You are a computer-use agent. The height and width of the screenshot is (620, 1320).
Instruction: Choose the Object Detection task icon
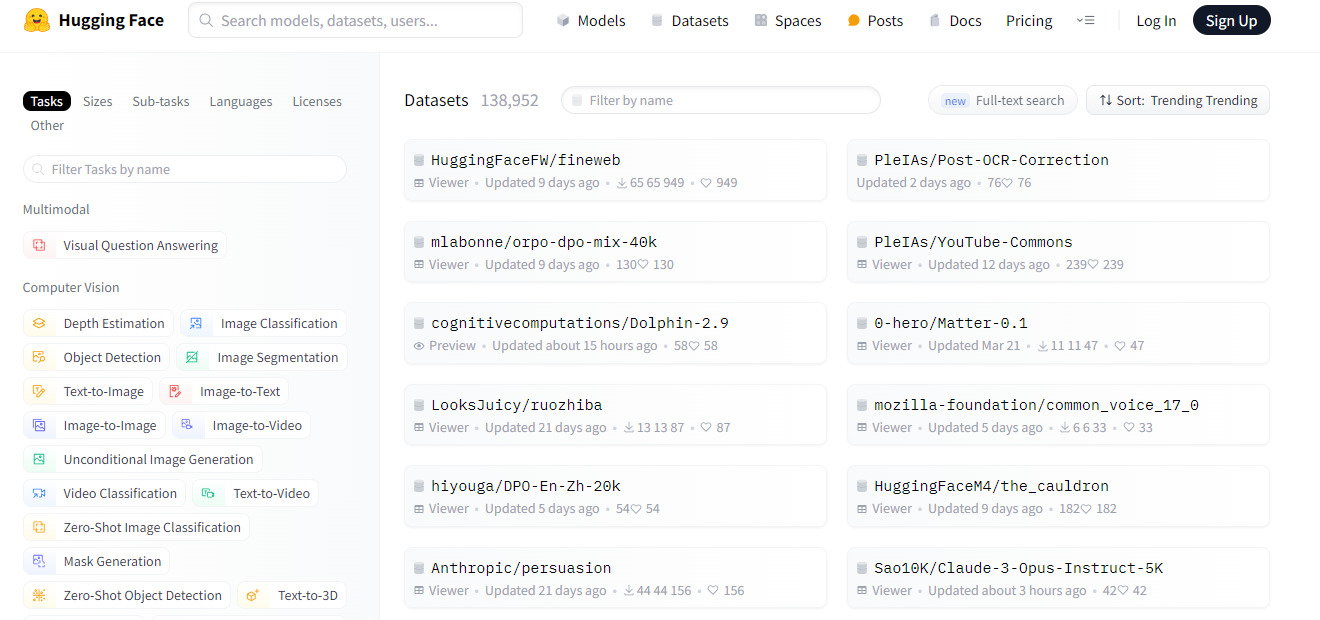(40, 358)
